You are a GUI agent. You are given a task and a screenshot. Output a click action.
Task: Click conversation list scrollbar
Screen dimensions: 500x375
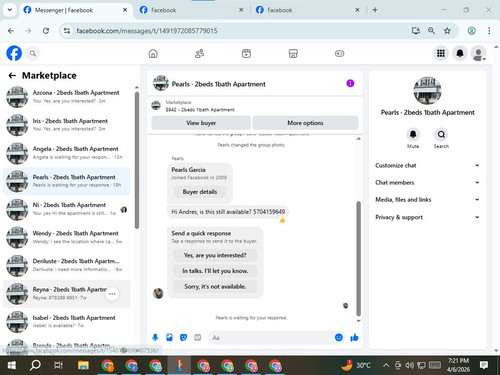(137, 160)
